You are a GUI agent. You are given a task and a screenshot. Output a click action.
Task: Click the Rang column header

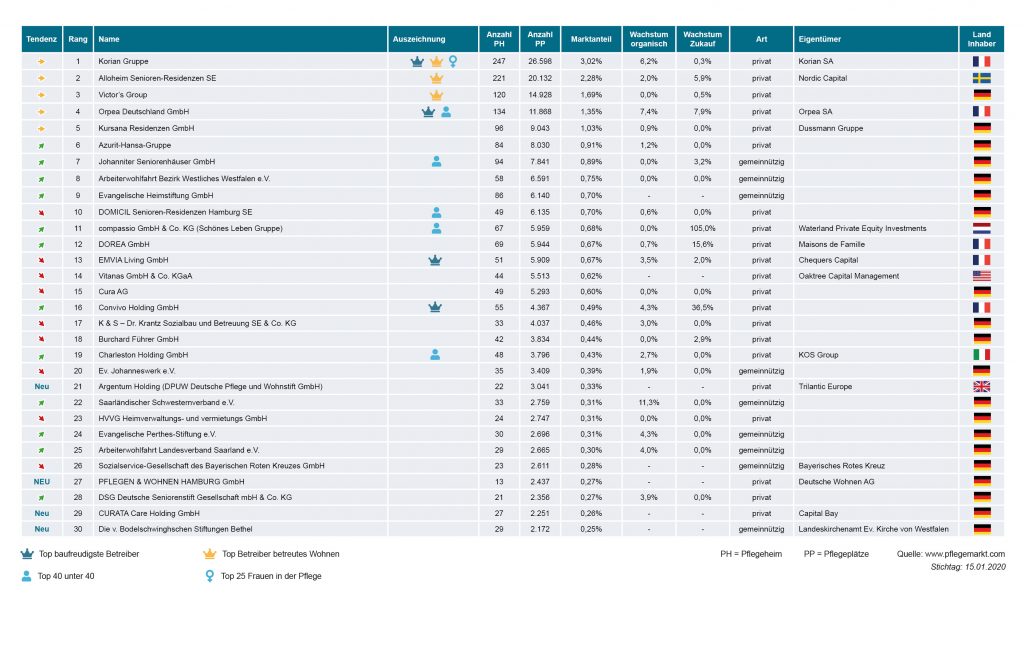[78, 39]
